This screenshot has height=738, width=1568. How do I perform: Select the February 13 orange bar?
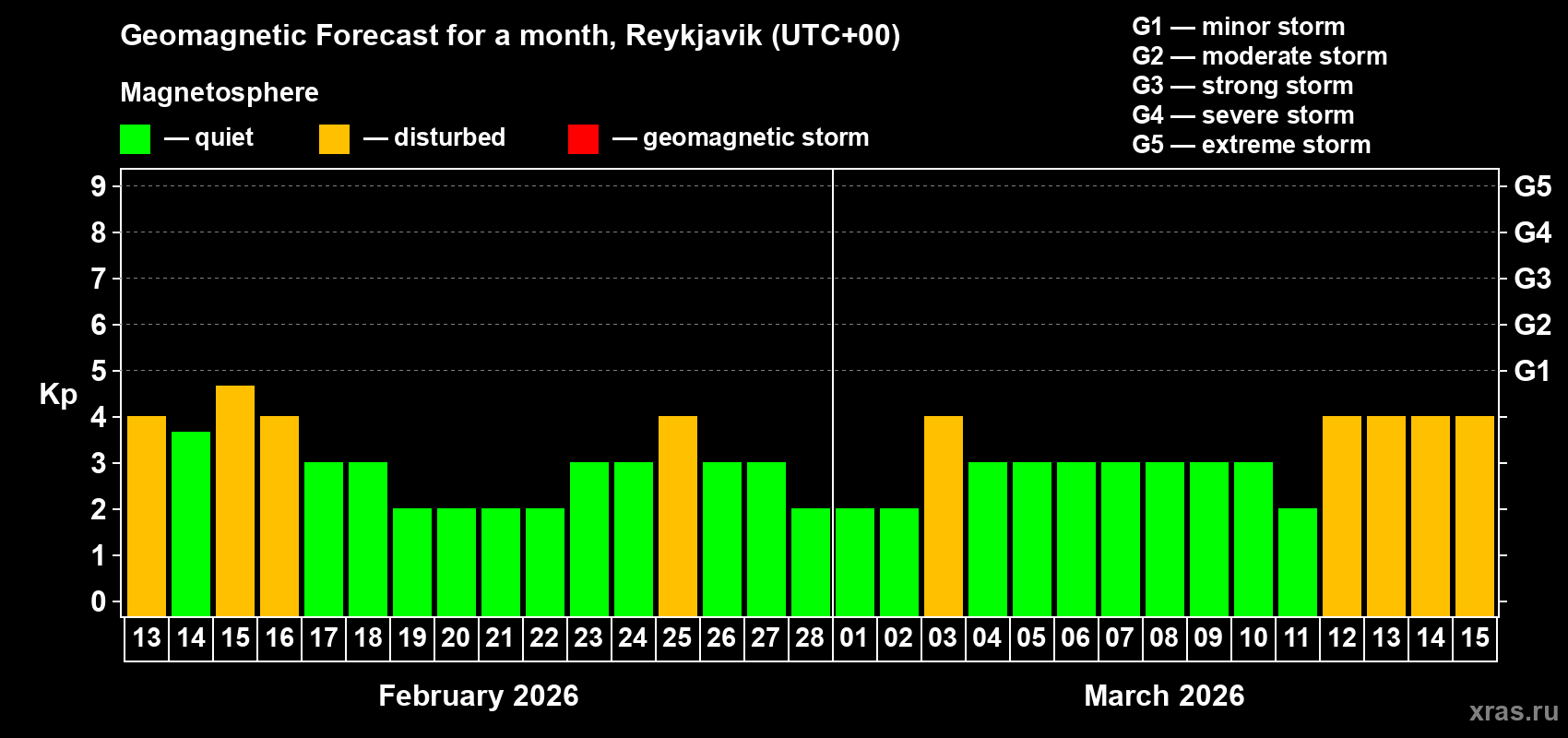tap(147, 516)
